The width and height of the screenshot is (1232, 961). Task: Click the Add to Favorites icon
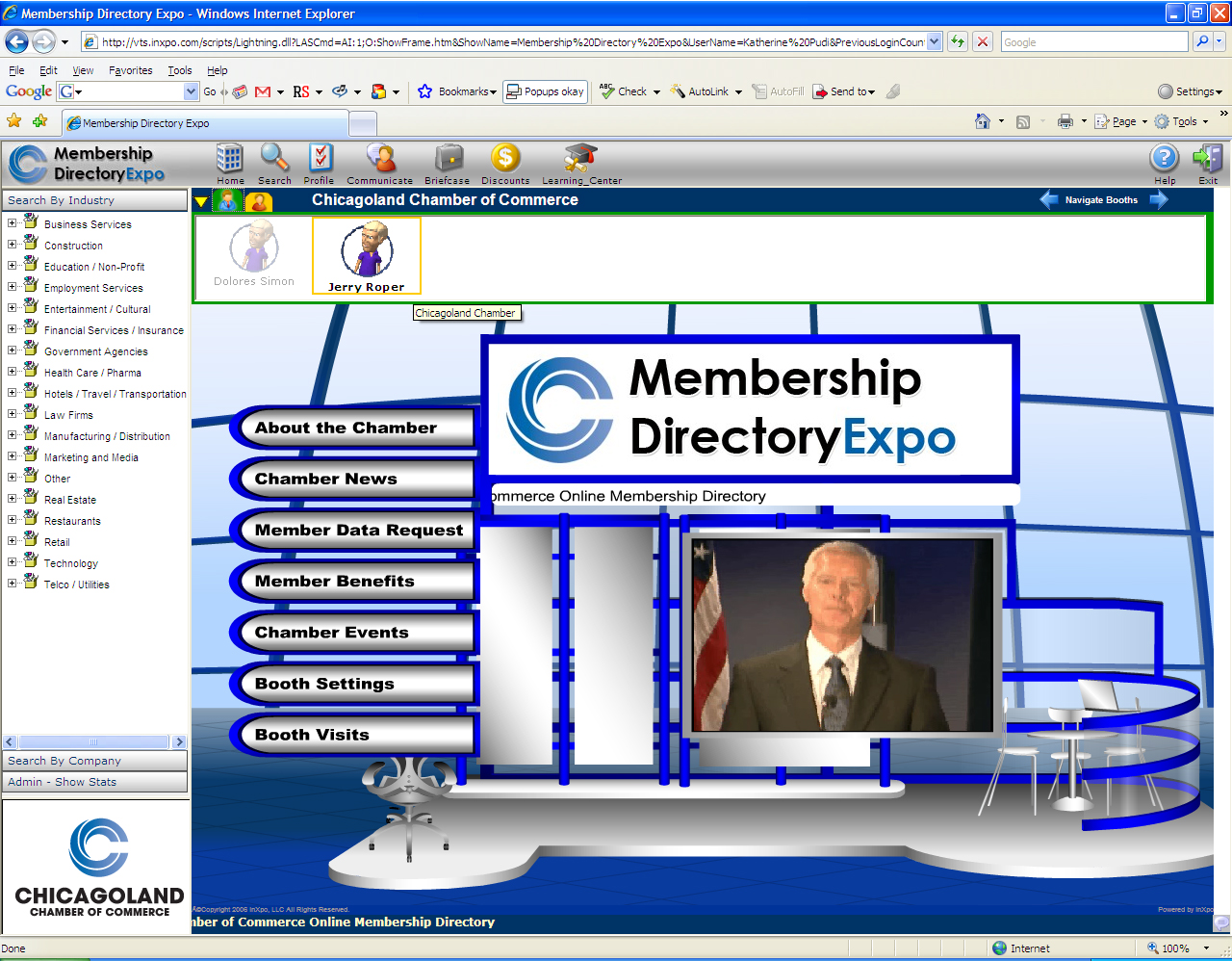coord(39,121)
